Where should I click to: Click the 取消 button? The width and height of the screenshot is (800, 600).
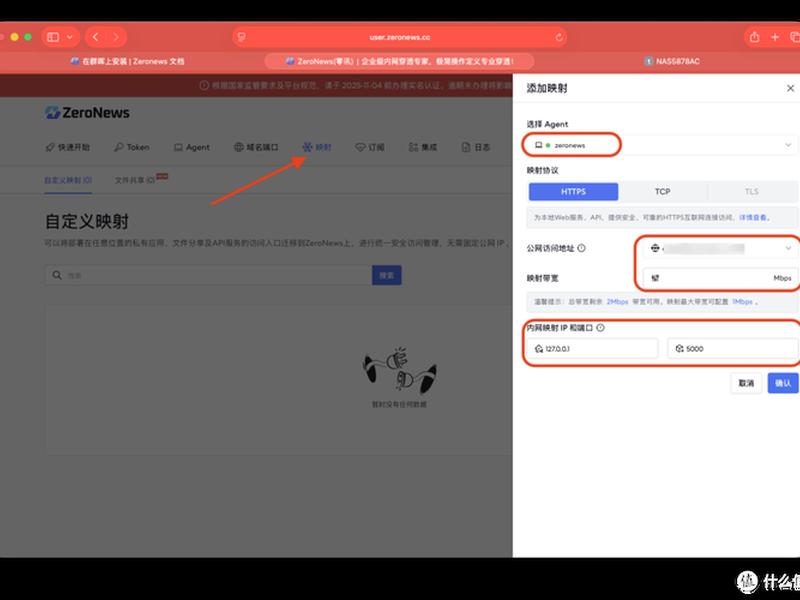(746, 383)
